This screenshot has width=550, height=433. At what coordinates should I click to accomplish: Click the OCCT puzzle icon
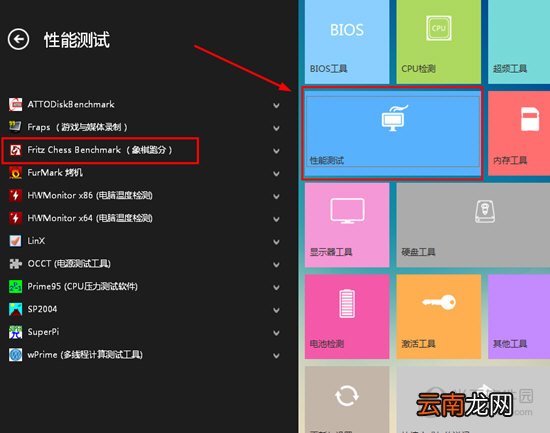[x=15, y=264]
